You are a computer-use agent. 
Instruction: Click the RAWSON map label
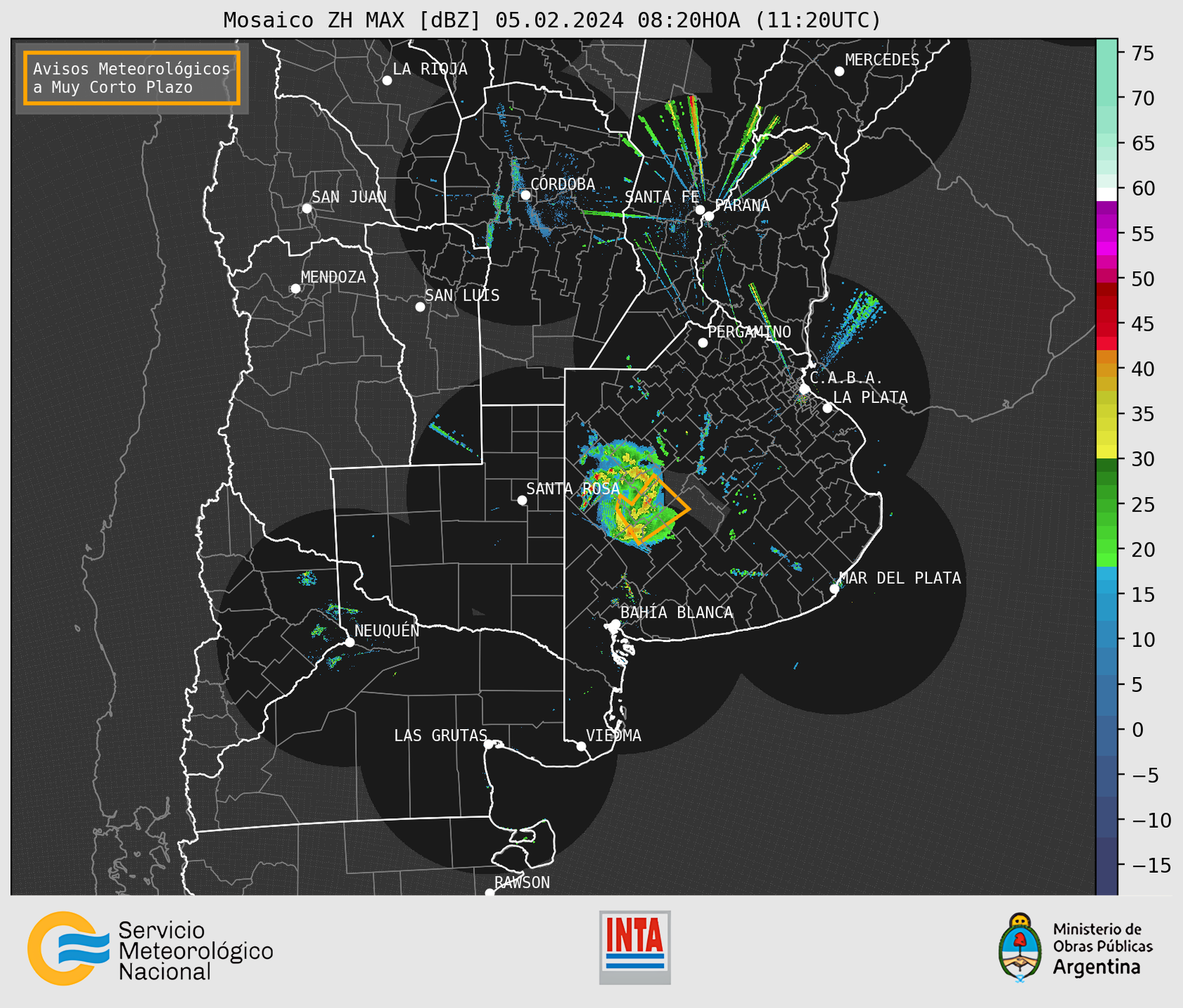[522, 883]
